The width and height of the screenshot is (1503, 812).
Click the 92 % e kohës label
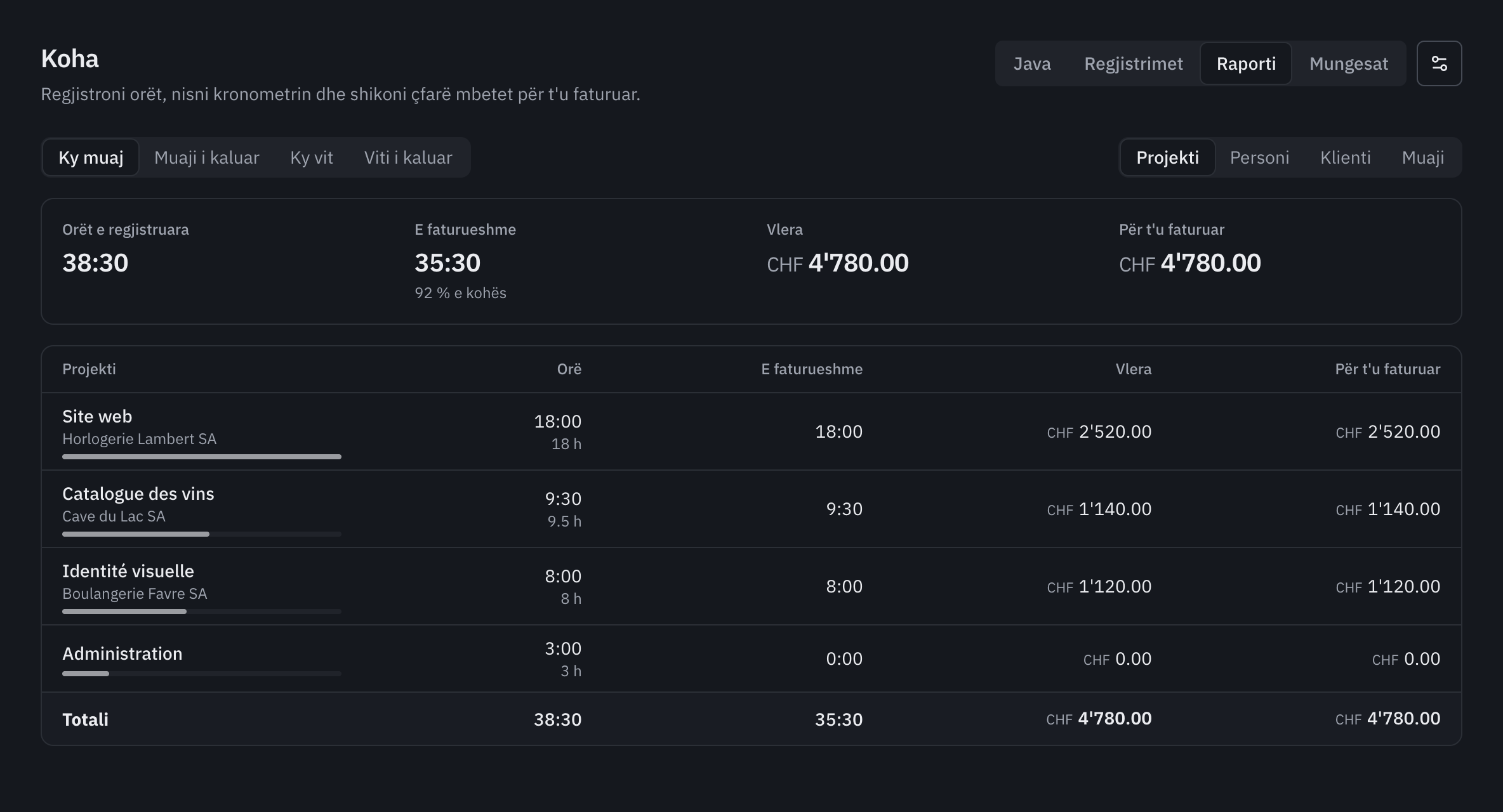click(460, 293)
